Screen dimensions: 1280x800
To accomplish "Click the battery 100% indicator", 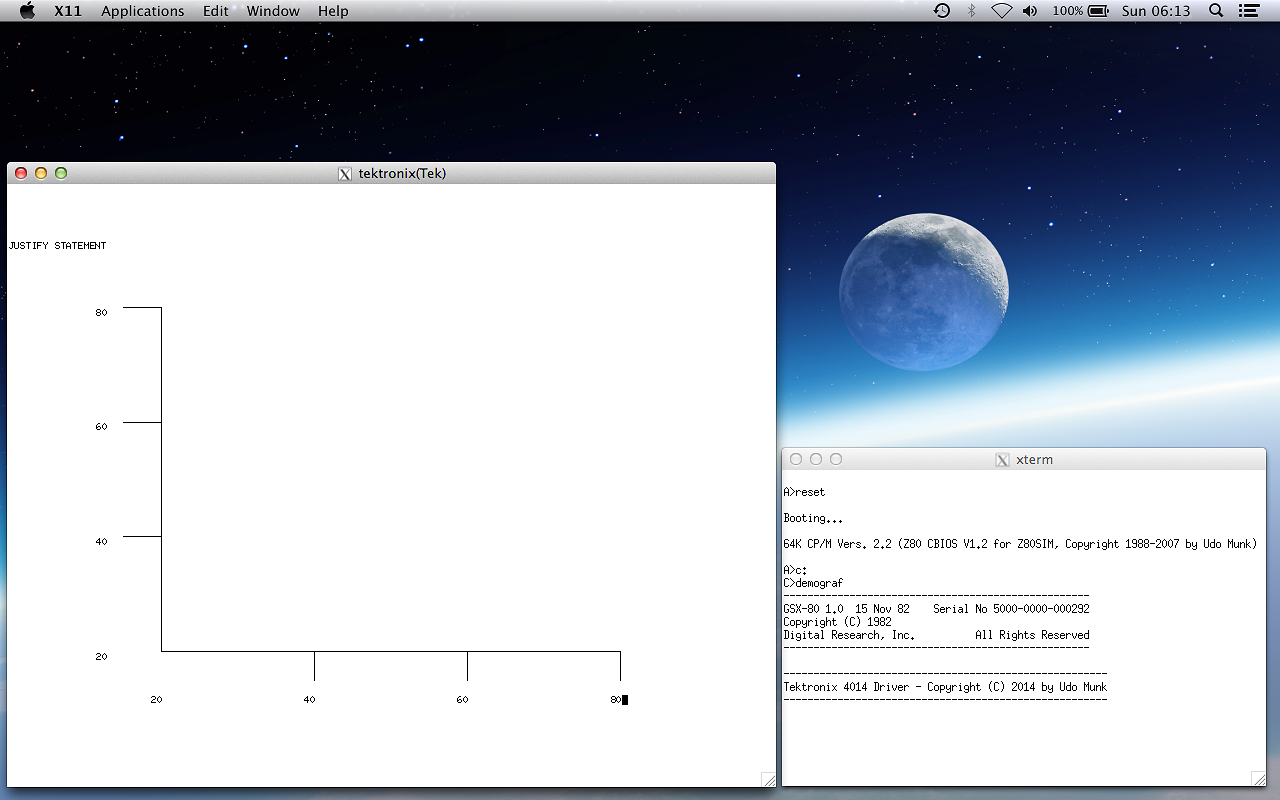I will coord(1080,11).
